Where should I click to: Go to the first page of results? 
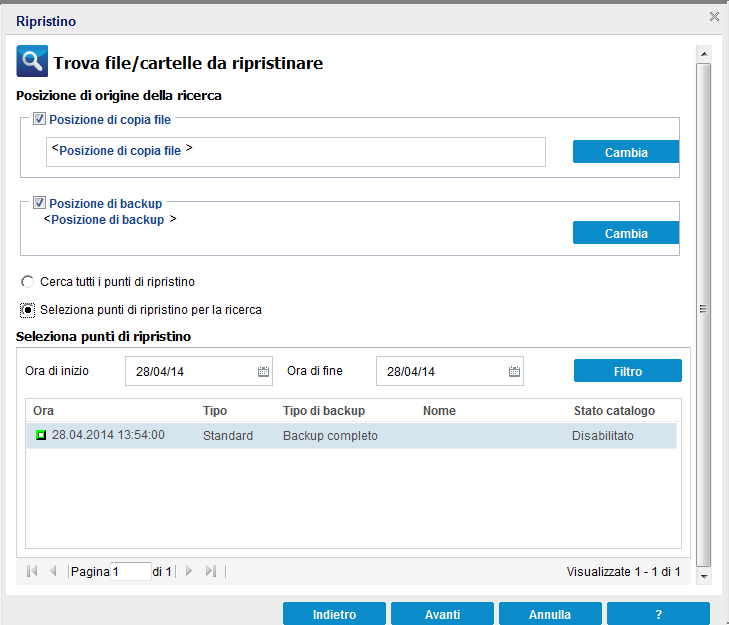click(x=32, y=571)
